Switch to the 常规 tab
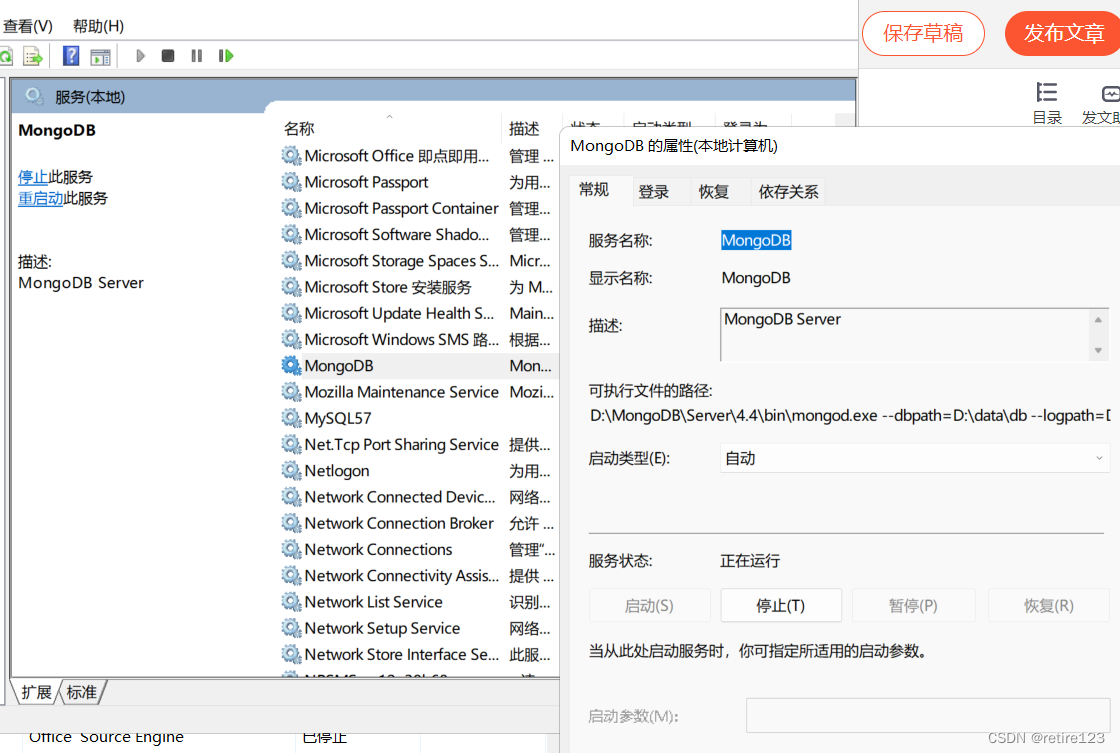Viewport: 1120px width, 753px height. (594, 190)
